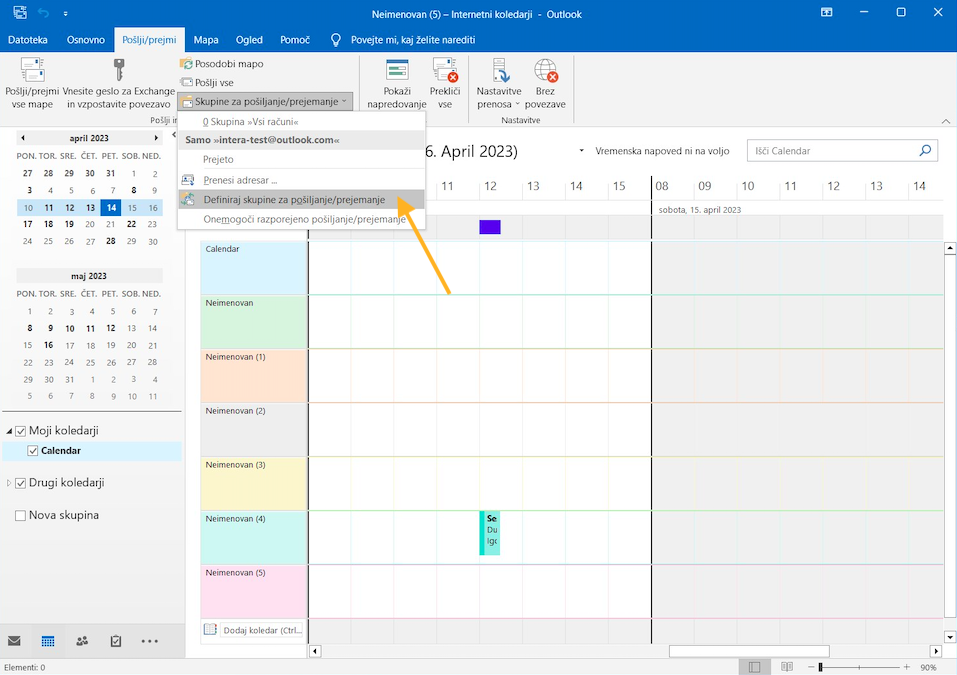Check the Nova skupina checkbox
Screen dimensions: 957x675
(20, 515)
